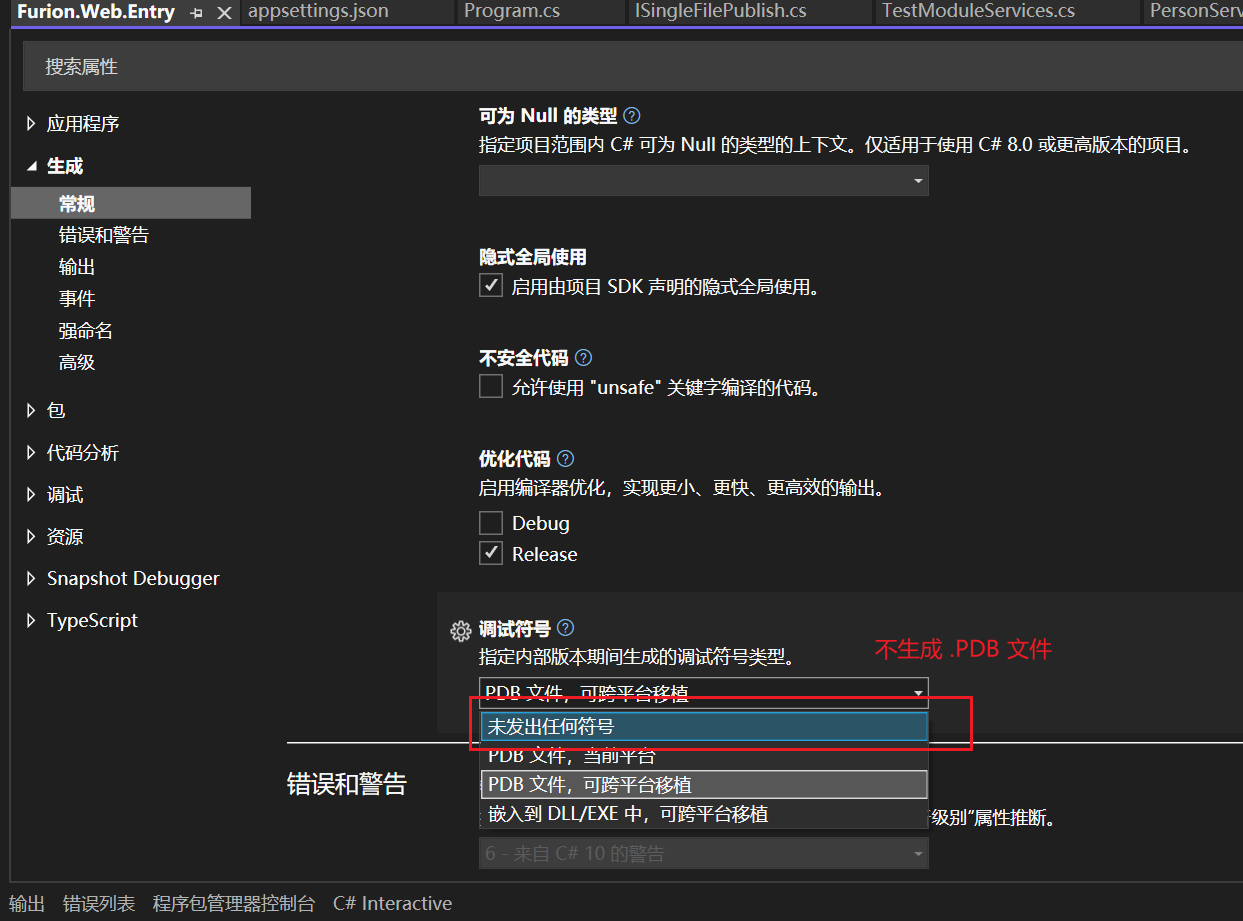Click help icon beside 优化代码
This screenshot has height=921, width=1243.
tap(565, 459)
